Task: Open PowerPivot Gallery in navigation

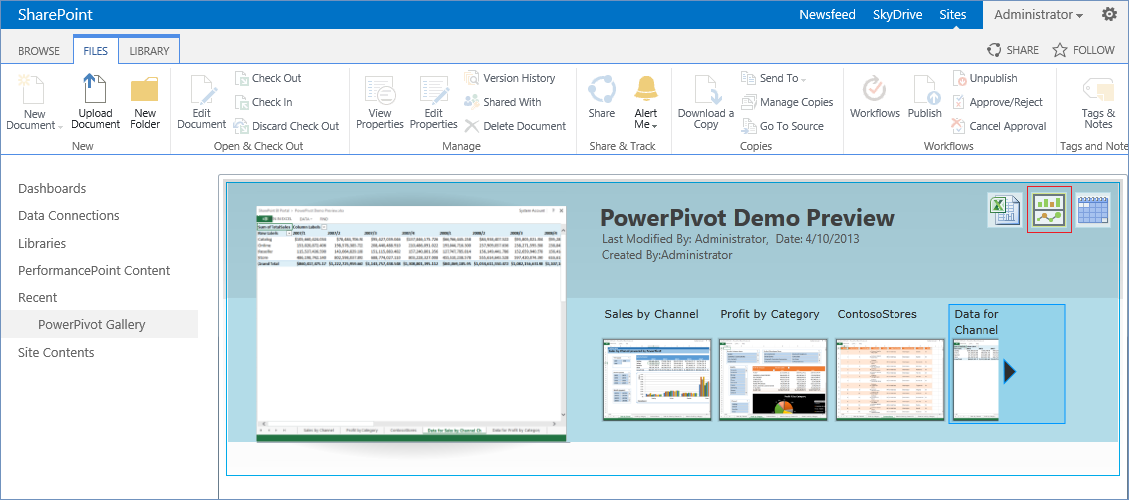Action: (91, 325)
